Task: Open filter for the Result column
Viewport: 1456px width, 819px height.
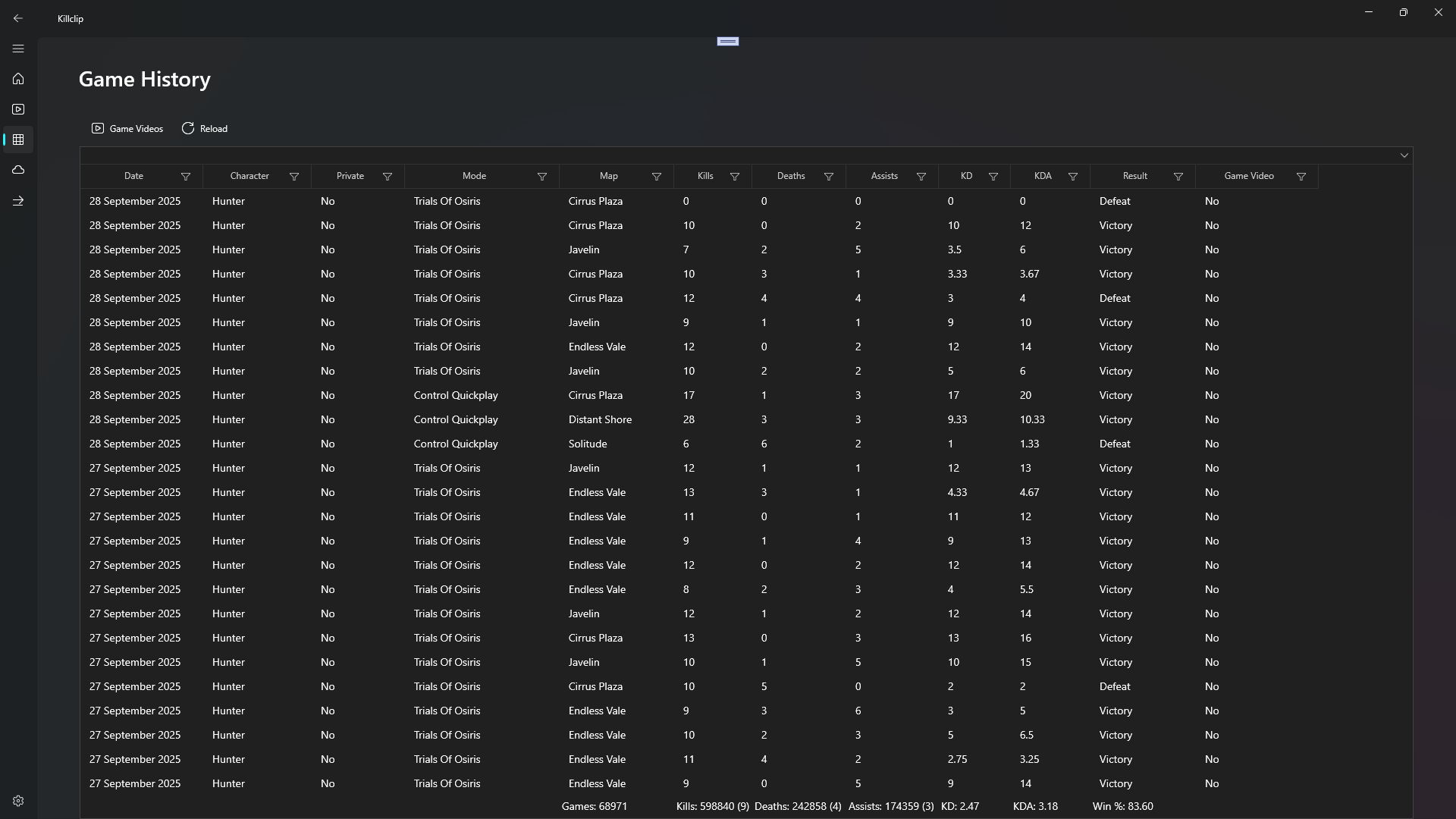Action: coord(1178,177)
